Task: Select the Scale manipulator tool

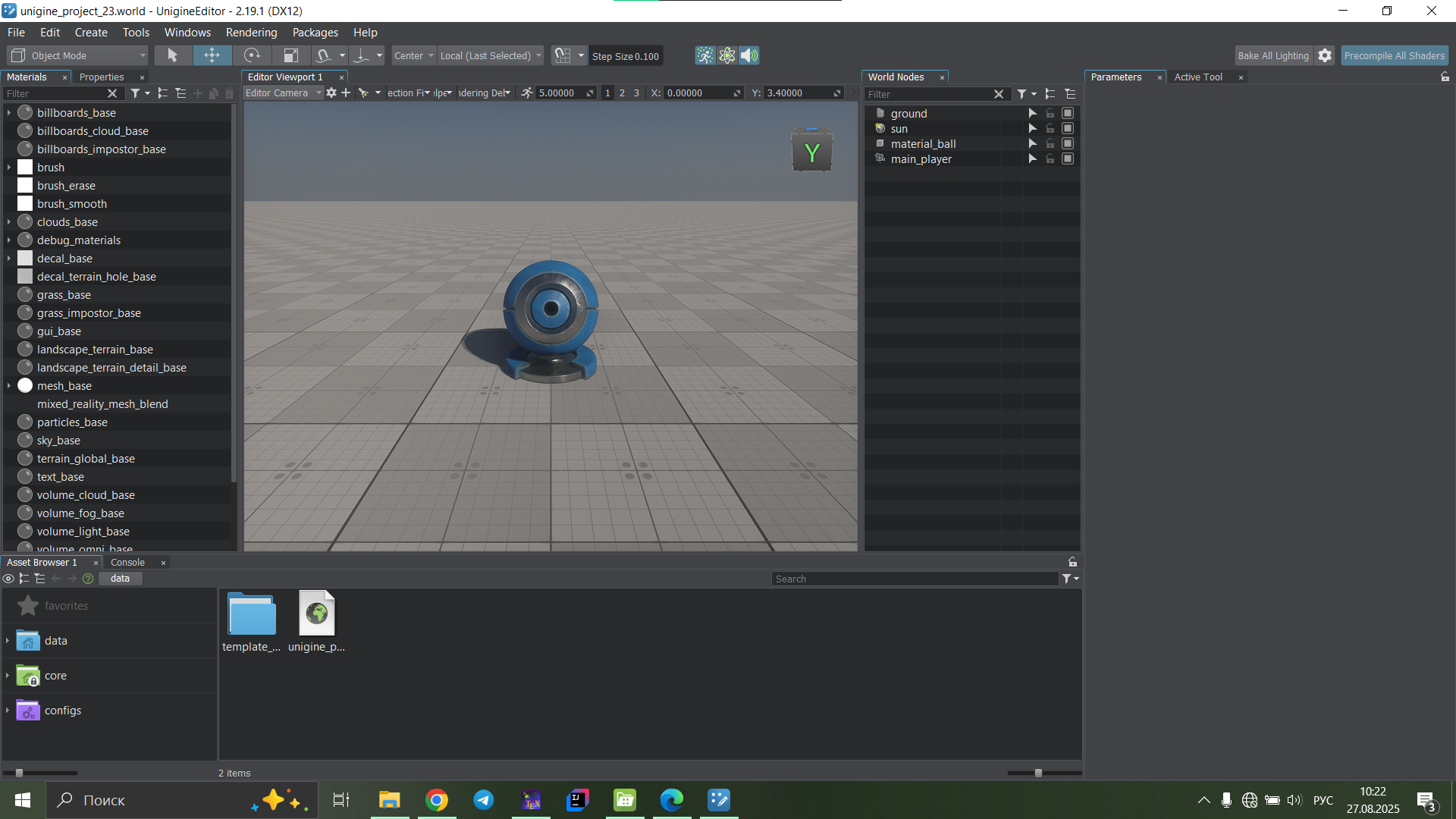Action: click(x=290, y=55)
